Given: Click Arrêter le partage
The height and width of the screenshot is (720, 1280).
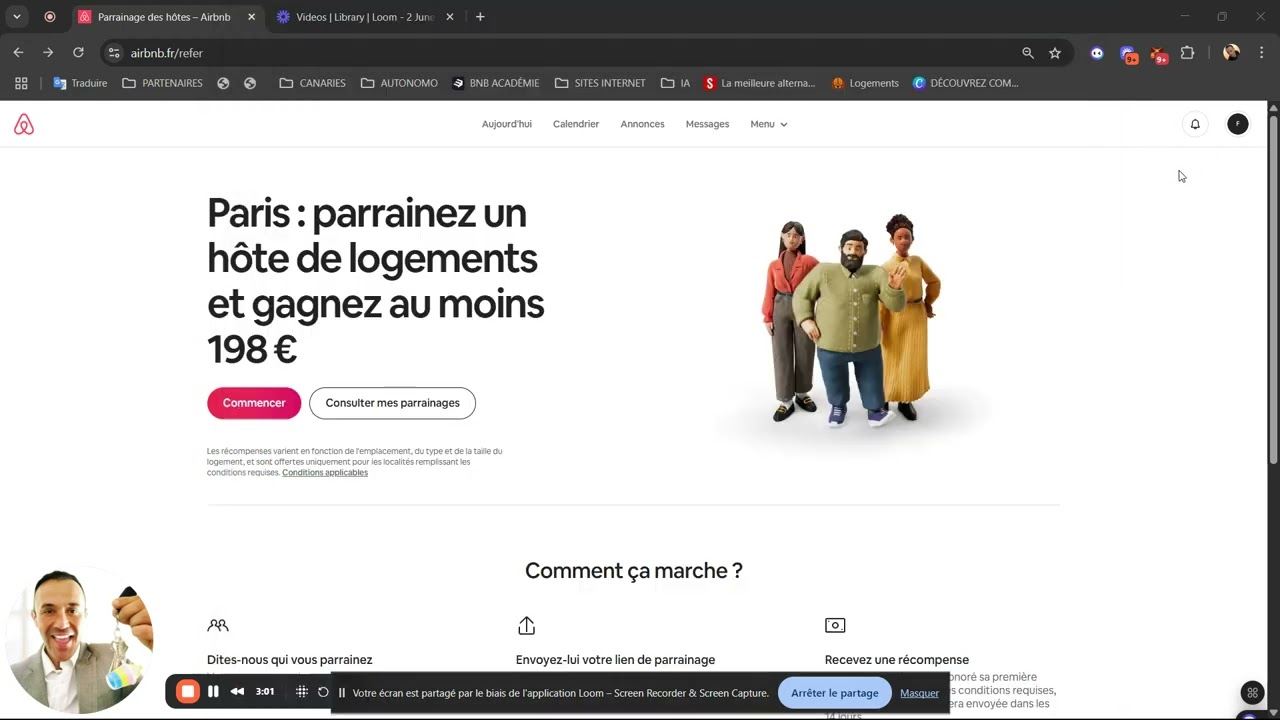Looking at the screenshot, I should pos(835,693).
